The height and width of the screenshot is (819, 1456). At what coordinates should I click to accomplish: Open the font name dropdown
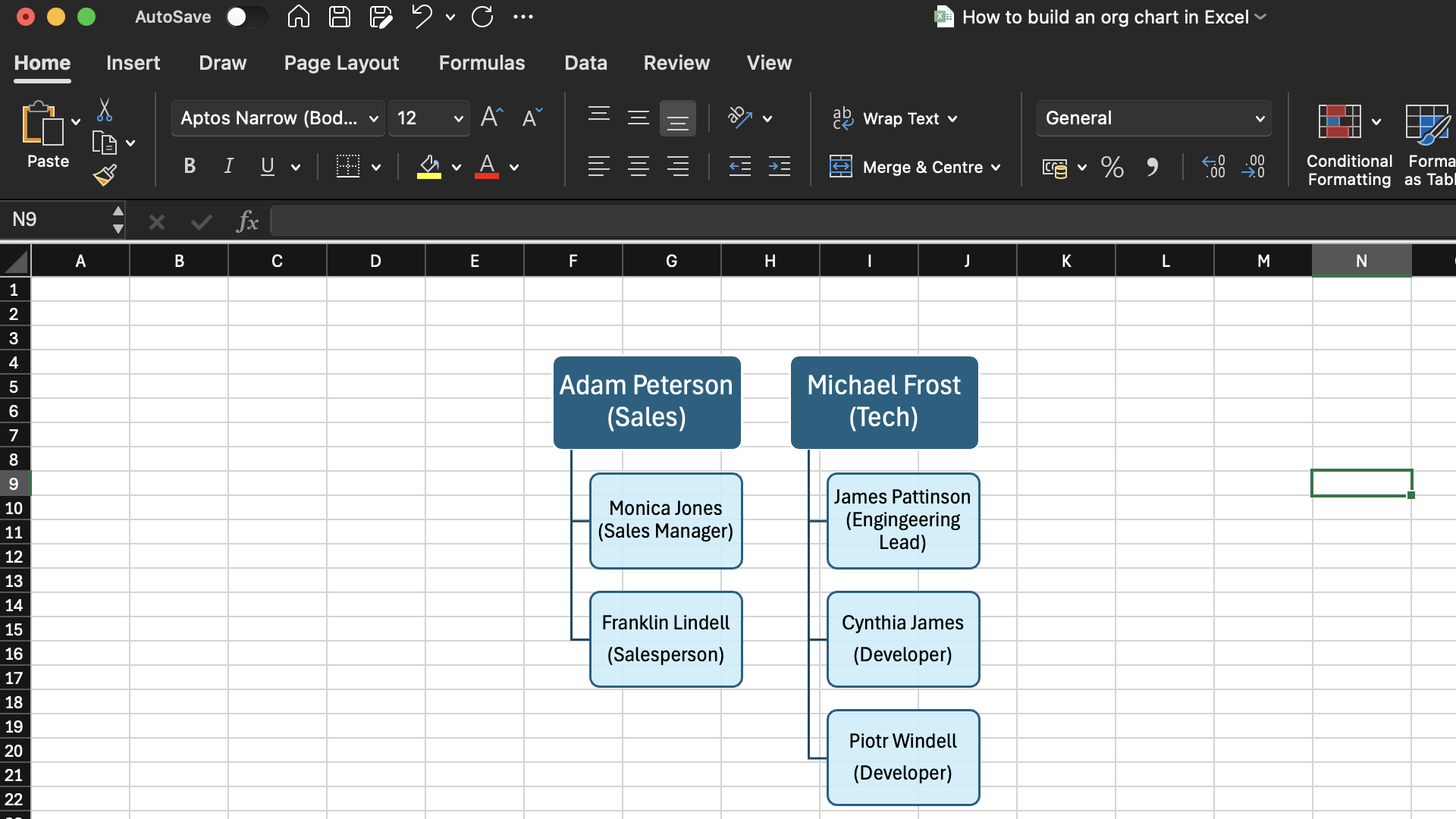point(372,118)
